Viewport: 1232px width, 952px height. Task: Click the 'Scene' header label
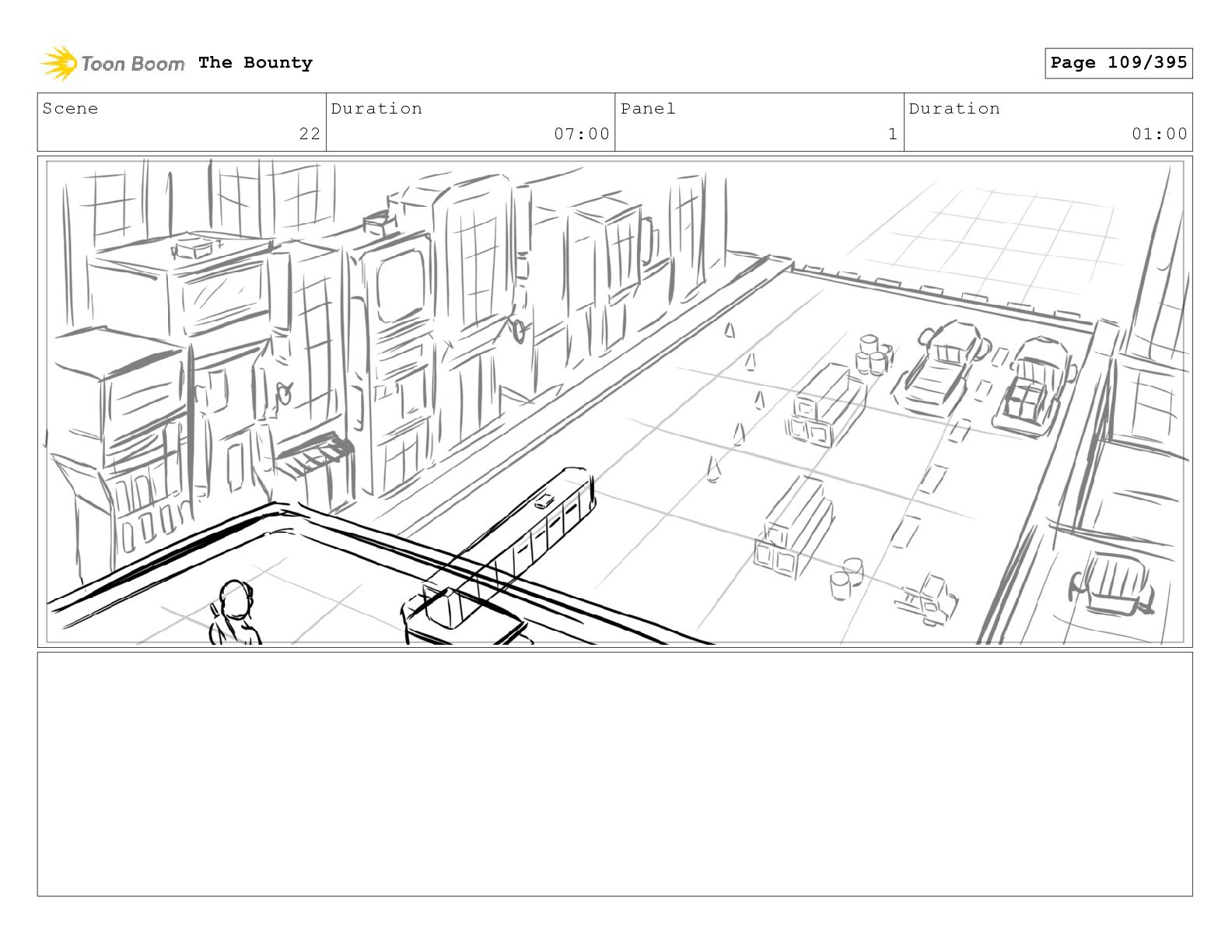pos(70,109)
